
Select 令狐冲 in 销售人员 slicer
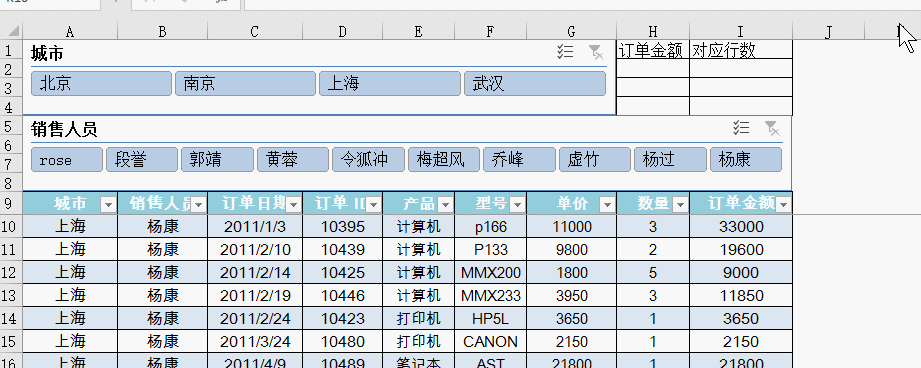368,160
